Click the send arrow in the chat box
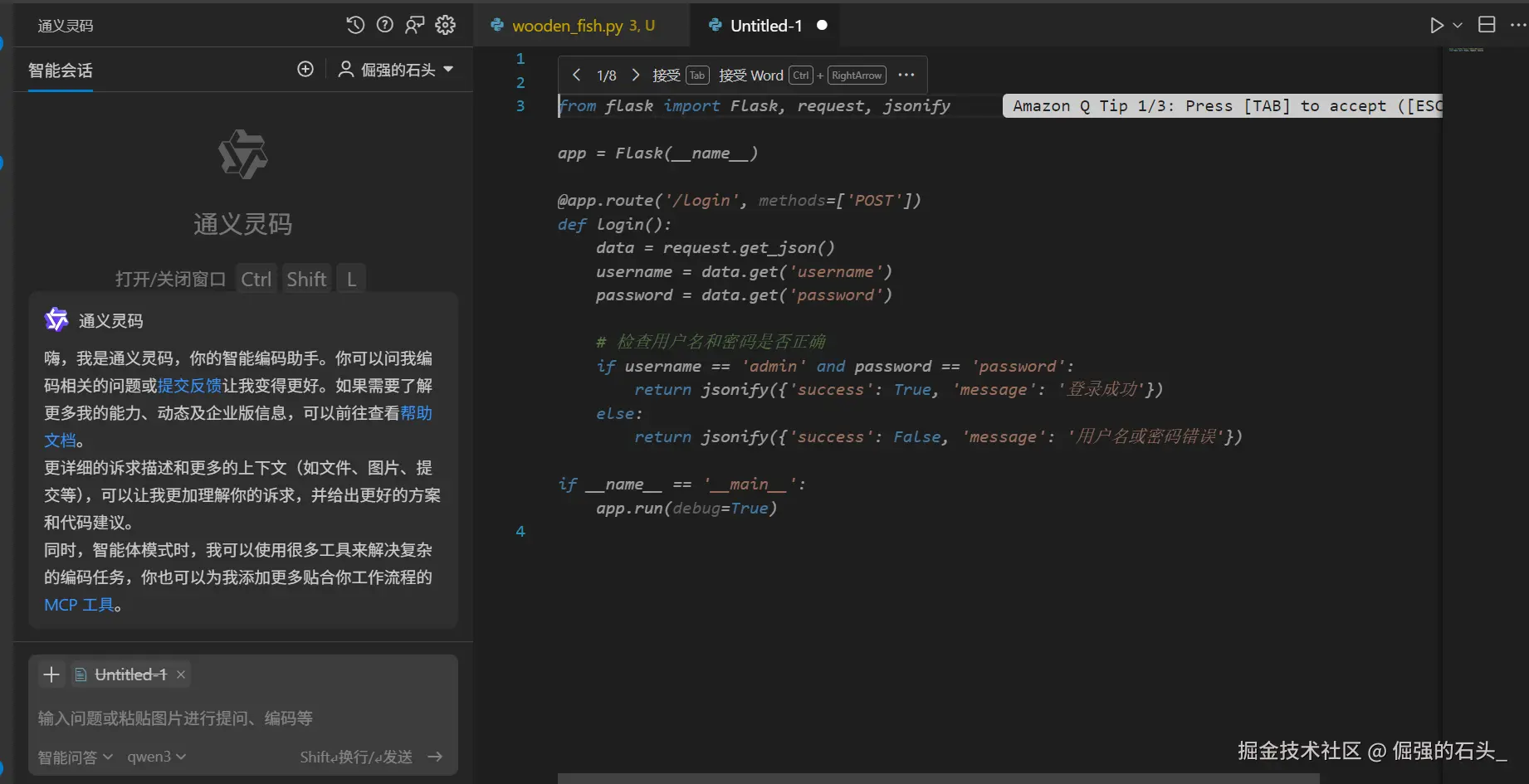 (435, 757)
